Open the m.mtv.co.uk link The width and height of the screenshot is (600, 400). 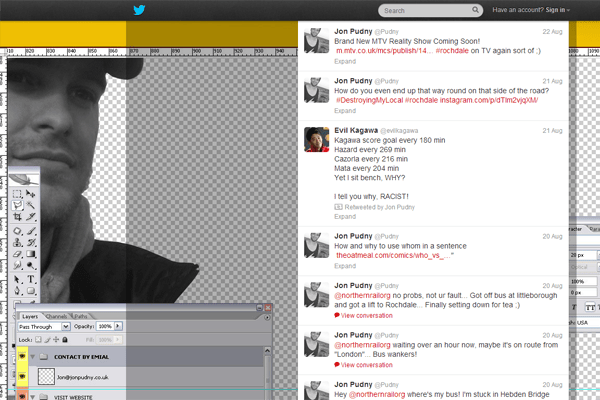[x=385, y=51]
